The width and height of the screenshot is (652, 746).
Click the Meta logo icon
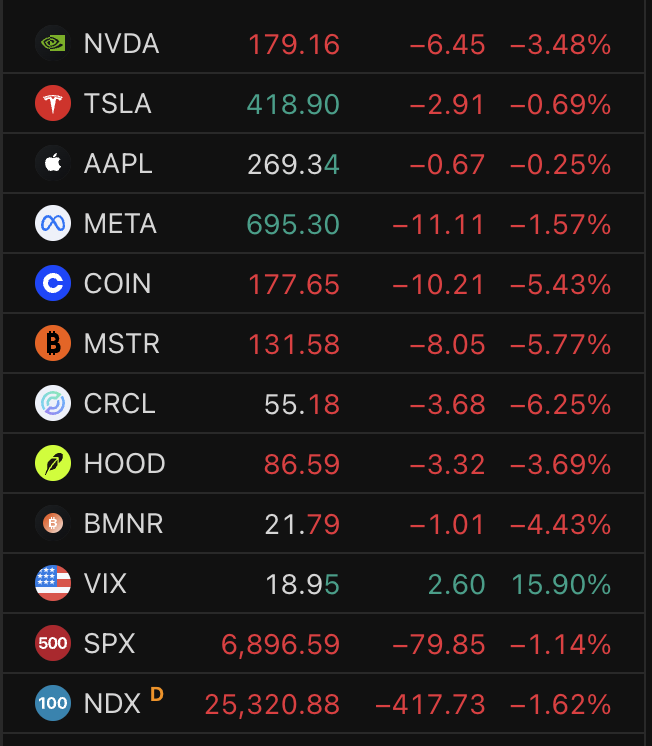(52, 224)
